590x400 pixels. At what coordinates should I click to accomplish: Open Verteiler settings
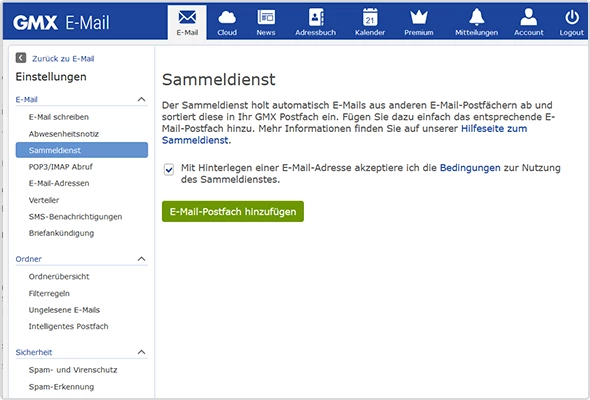[x=44, y=200]
